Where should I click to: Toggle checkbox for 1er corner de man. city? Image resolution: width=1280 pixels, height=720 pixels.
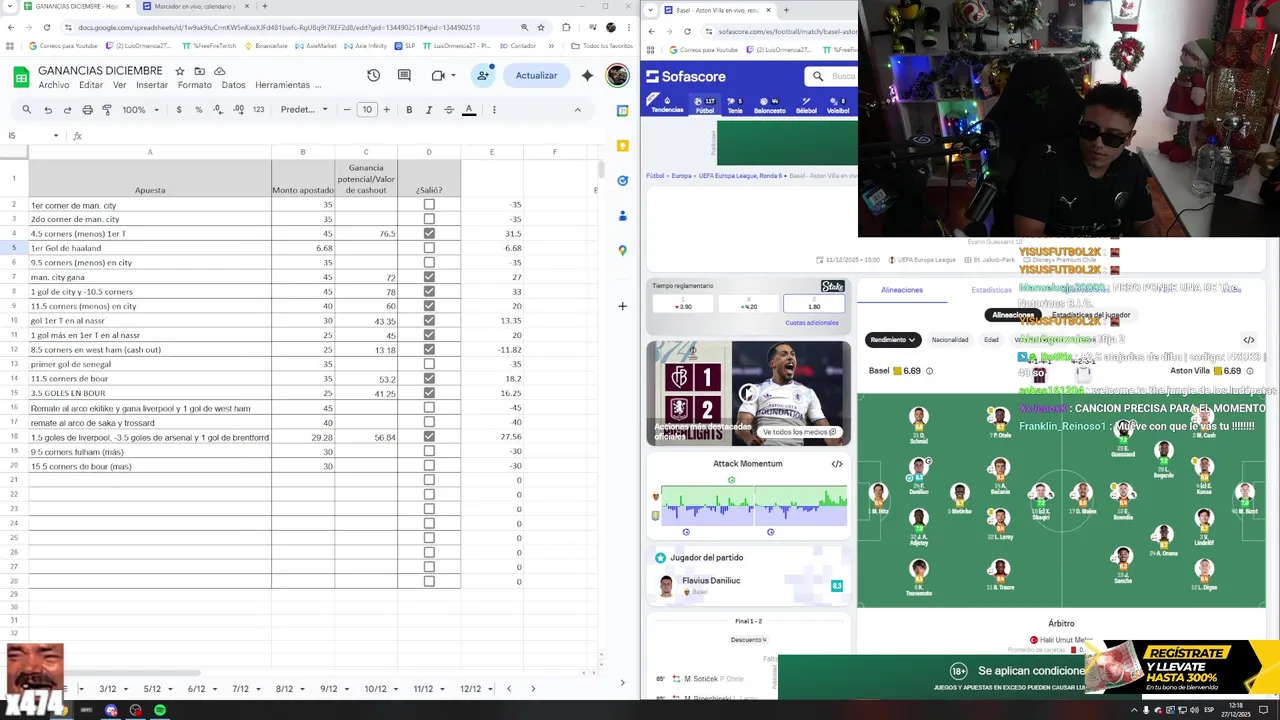[429, 205]
